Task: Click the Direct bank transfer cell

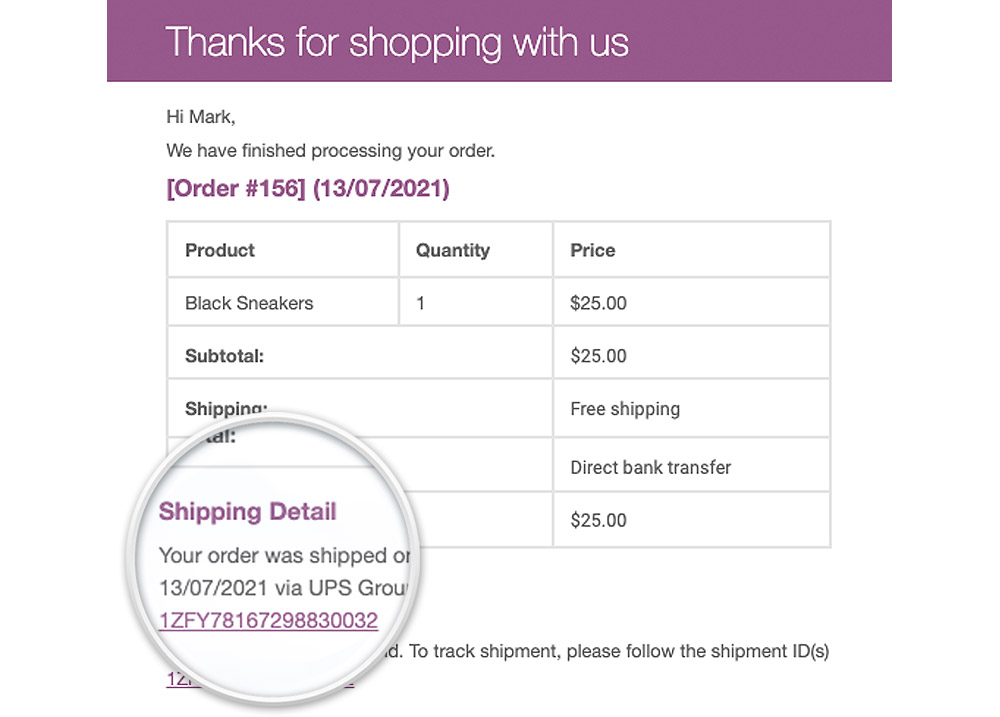Action: [x=692, y=467]
